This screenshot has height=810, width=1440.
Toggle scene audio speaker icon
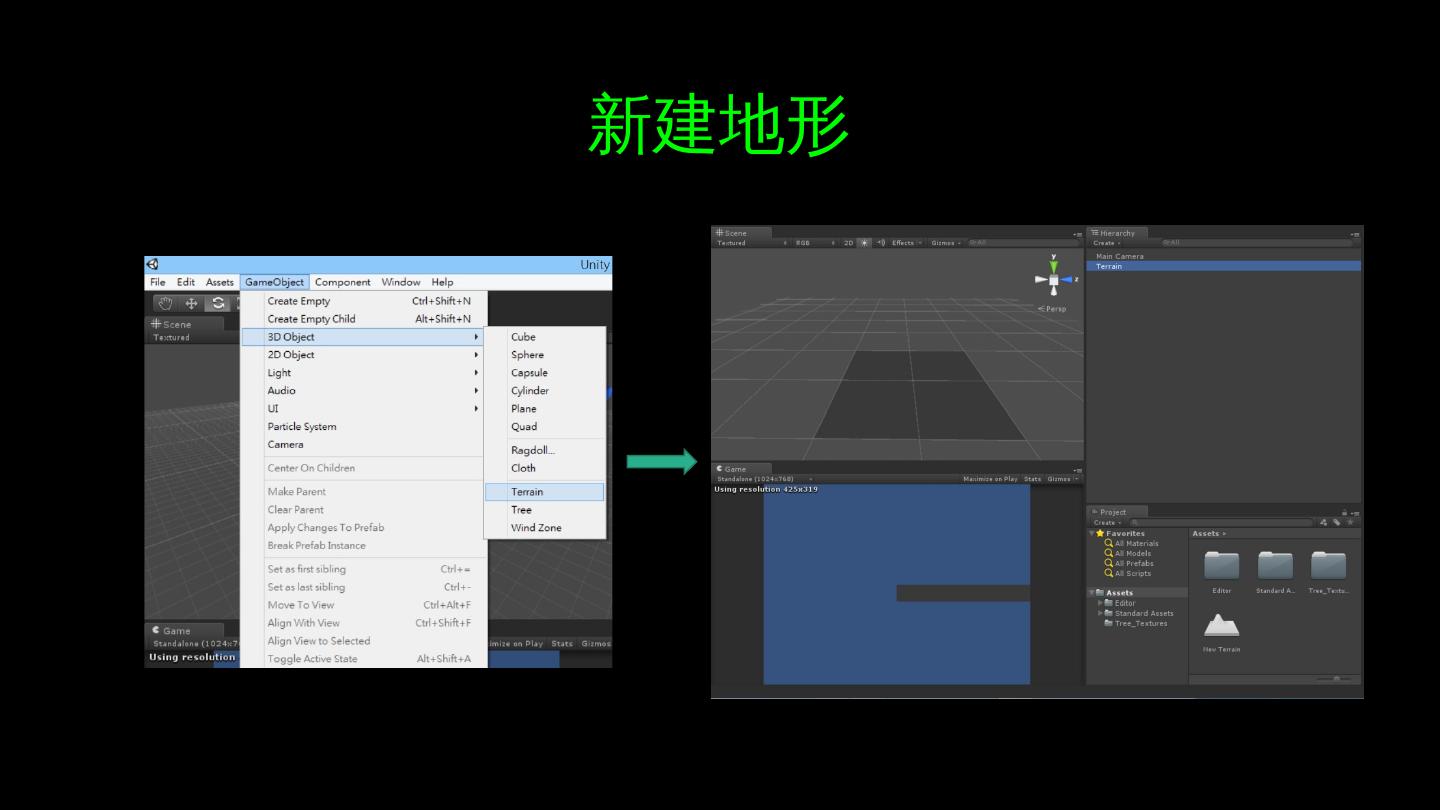point(881,243)
